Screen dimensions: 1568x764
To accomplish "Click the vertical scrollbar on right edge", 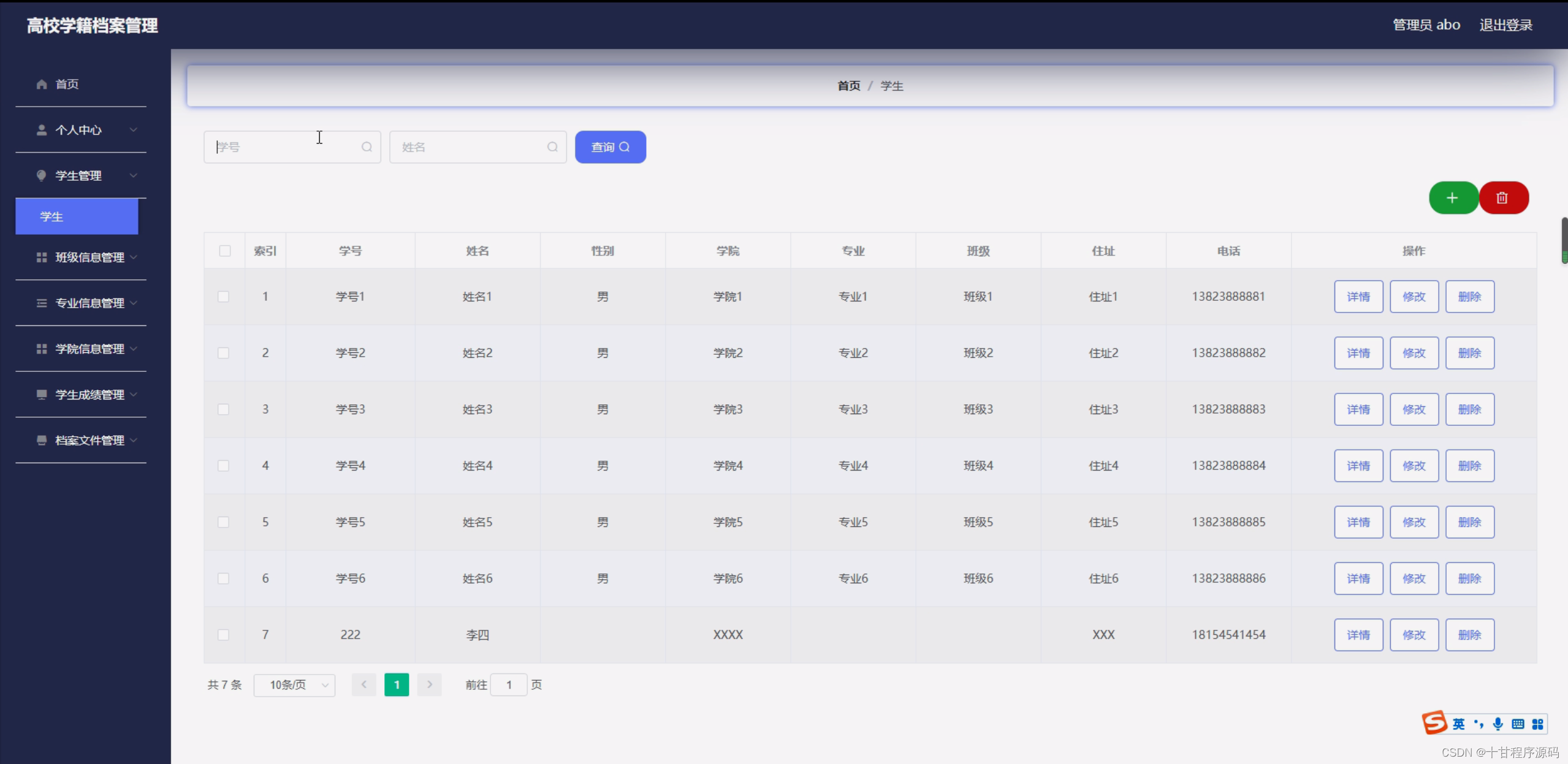I will click(1564, 240).
